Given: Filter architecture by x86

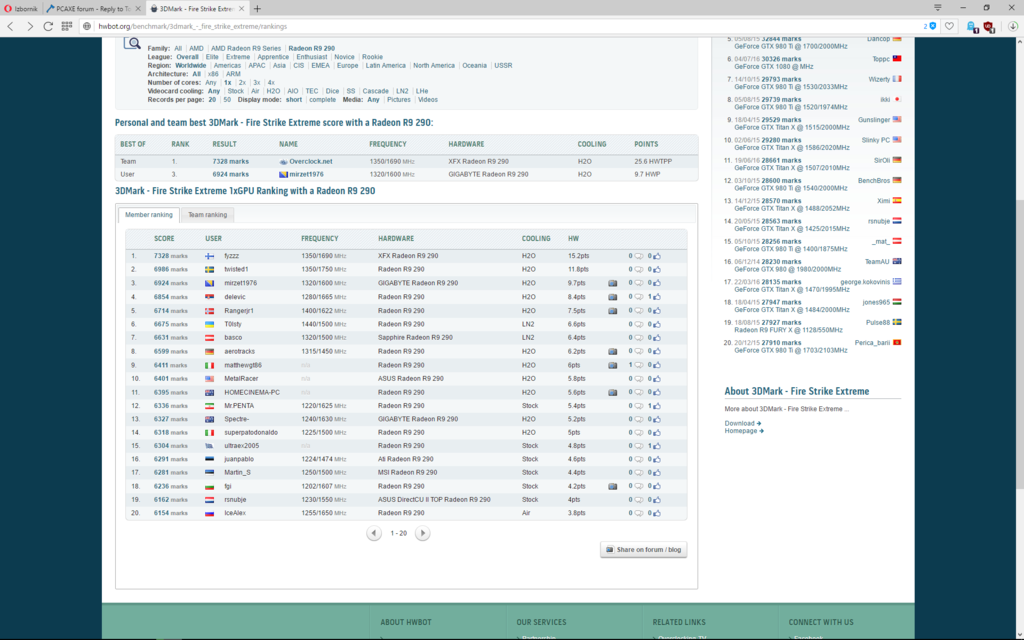Looking at the screenshot, I should (x=213, y=74).
